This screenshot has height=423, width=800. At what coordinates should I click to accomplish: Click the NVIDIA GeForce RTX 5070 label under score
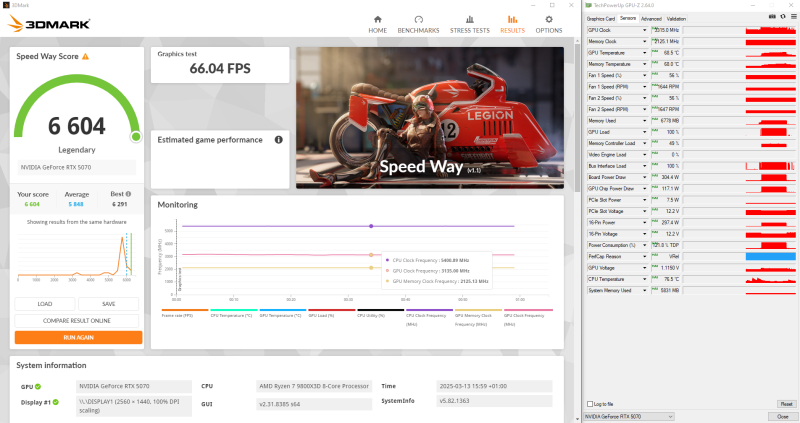point(77,167)
